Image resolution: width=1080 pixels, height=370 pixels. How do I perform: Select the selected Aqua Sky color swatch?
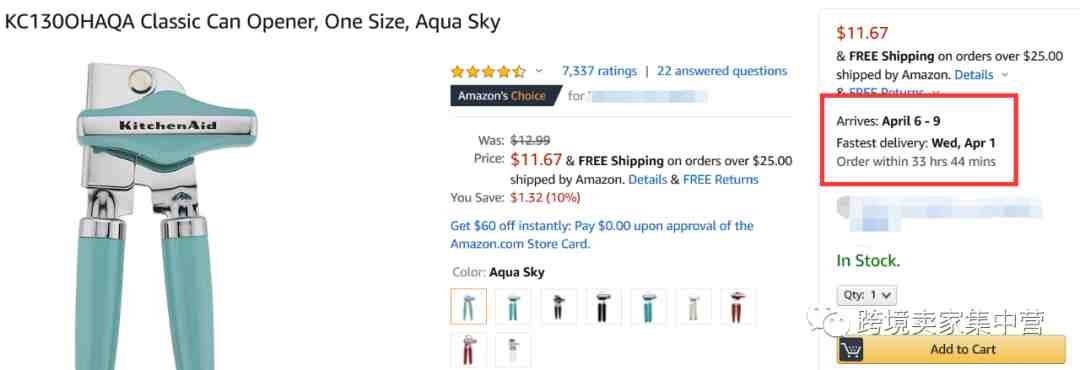pyautogui.click(x=468, y=306)
